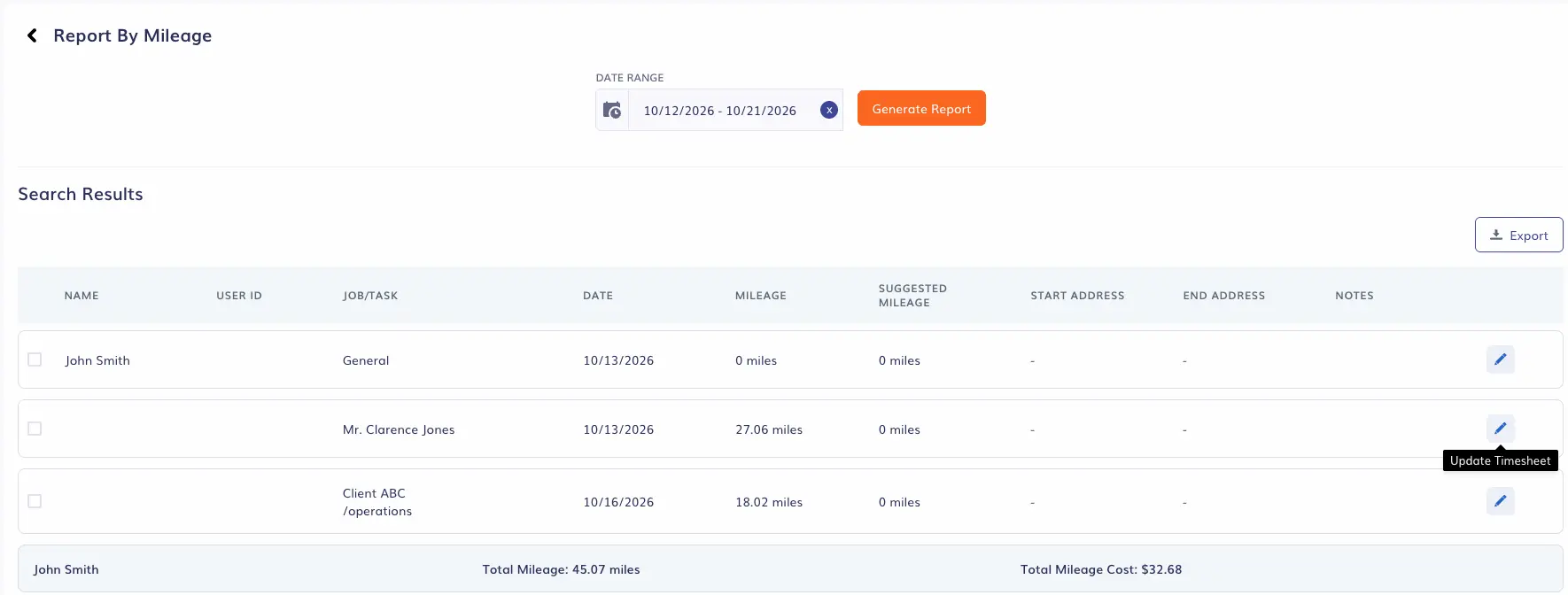Click the SUGGESTED MILEAGE column header

[912, 296]
